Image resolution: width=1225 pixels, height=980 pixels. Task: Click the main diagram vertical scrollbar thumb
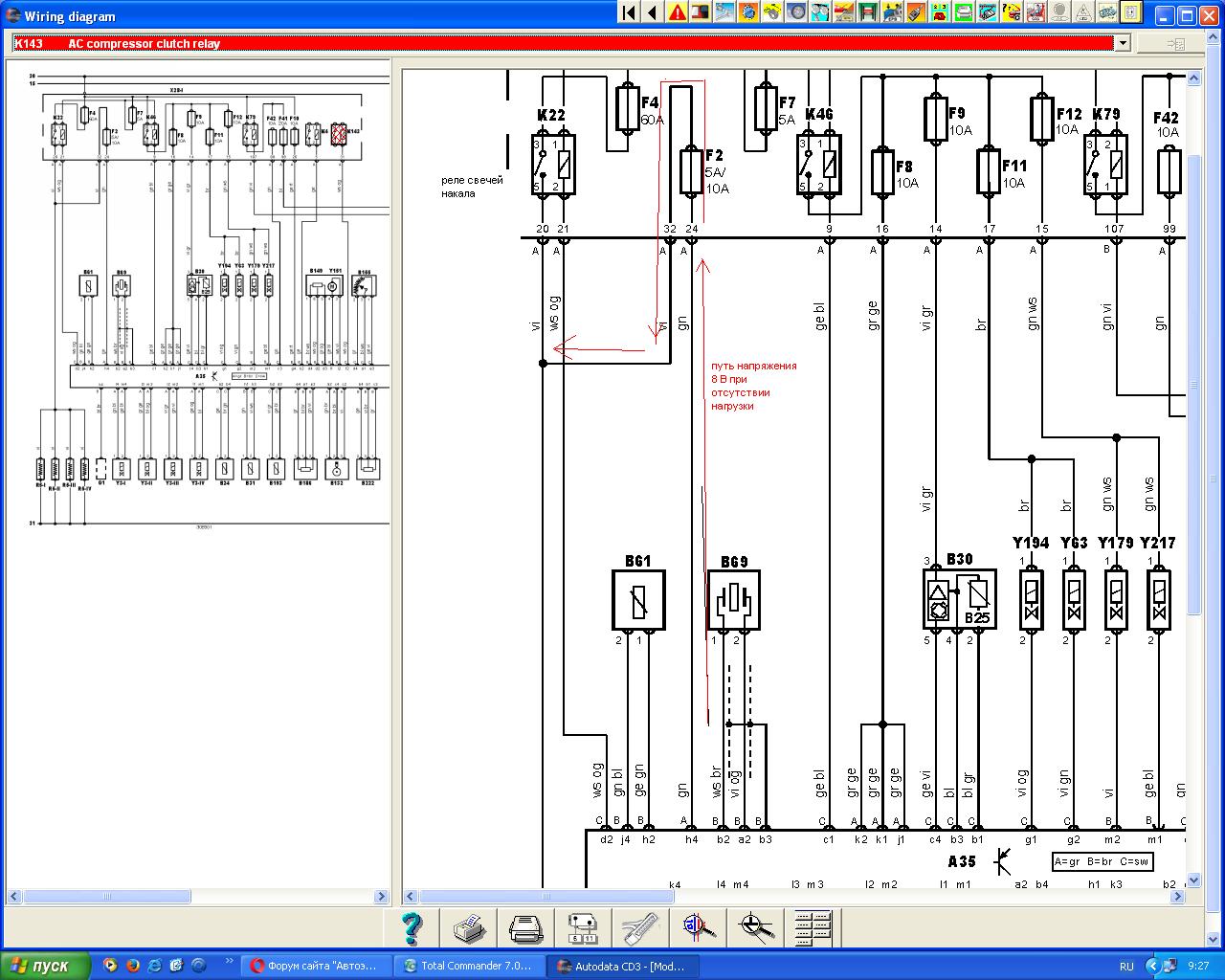(x=1194, y=383)
